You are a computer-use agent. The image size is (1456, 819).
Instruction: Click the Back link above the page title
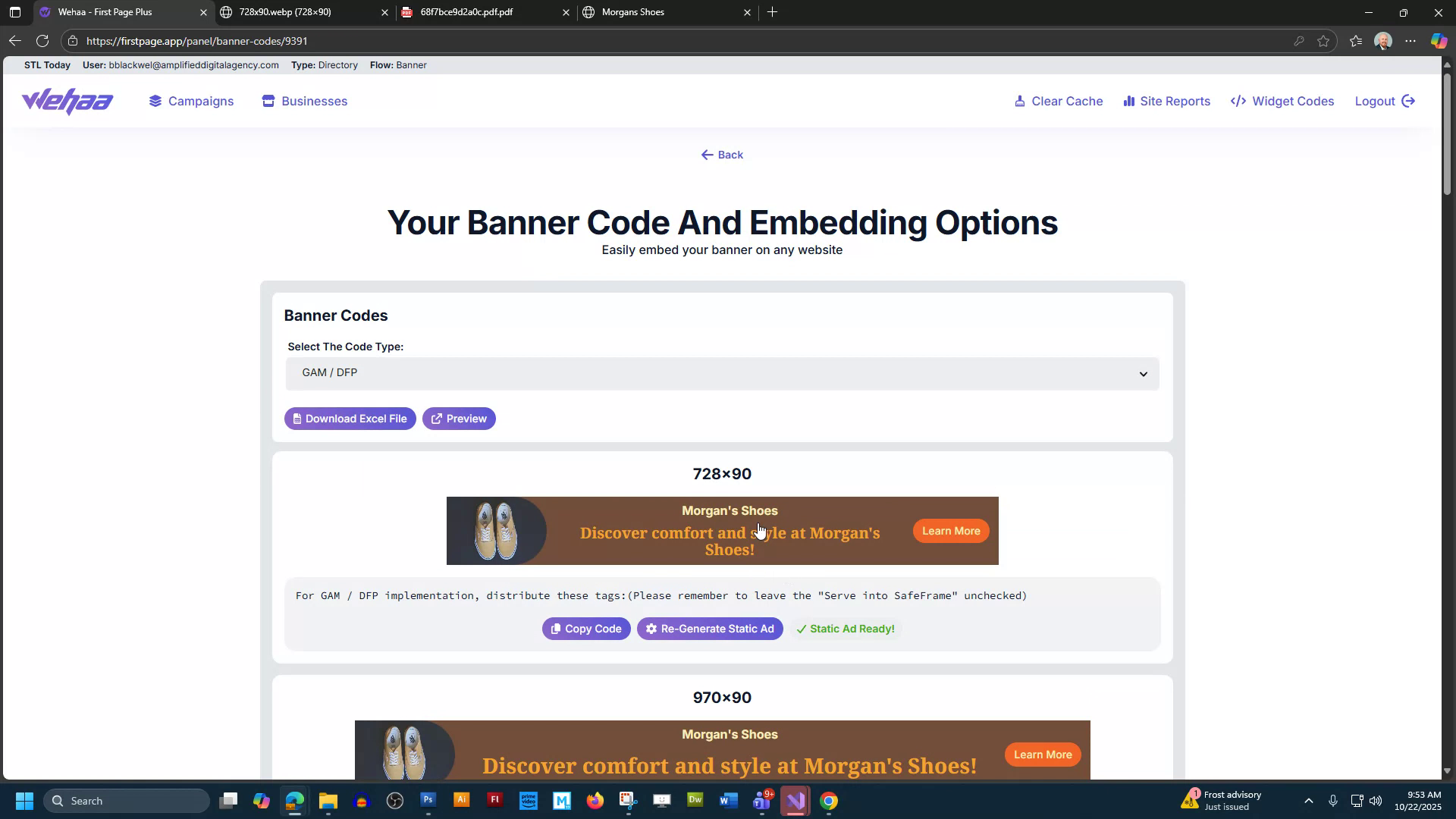pos(721,155)
